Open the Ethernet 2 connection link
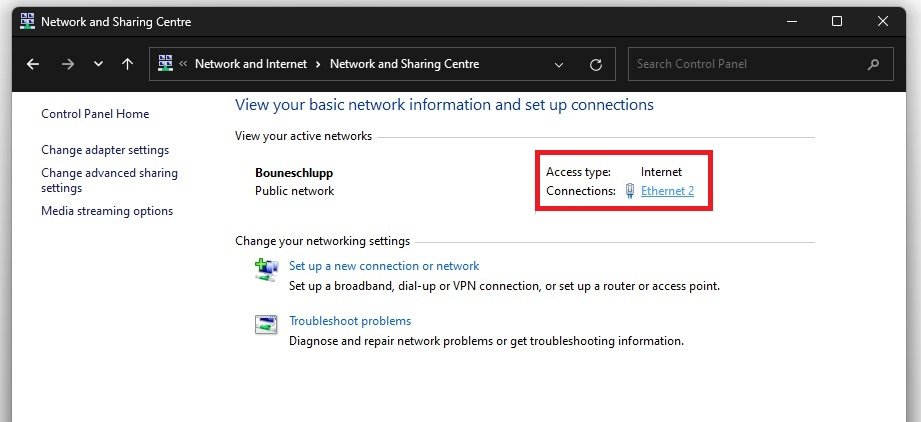921x422 pixels. pos(667,191)
